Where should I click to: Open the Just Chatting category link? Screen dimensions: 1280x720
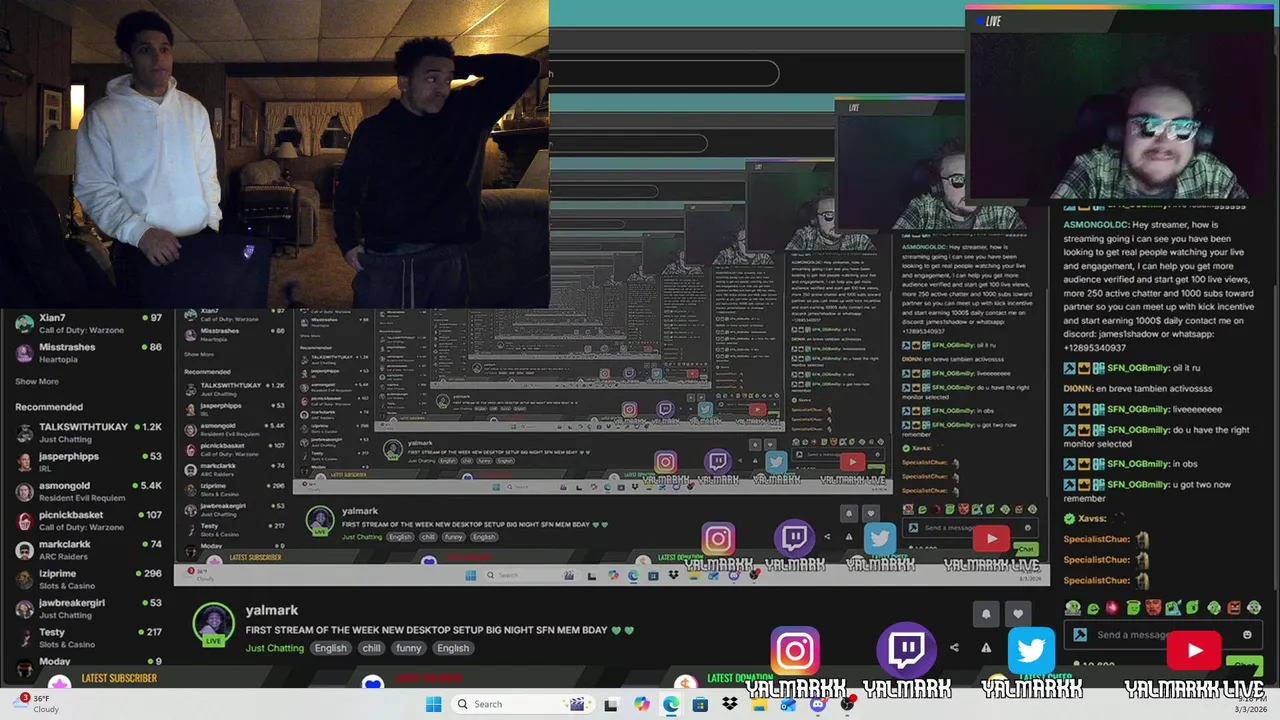(x=275, y=648)
